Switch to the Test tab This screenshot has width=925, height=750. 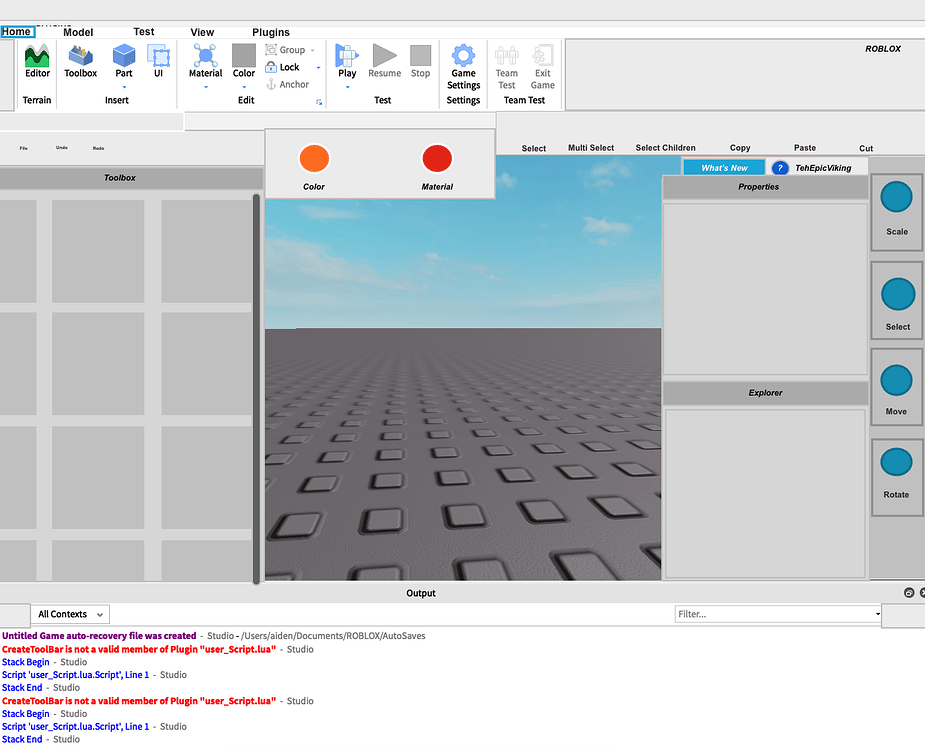pyautogui.click(x=143, y=32)
